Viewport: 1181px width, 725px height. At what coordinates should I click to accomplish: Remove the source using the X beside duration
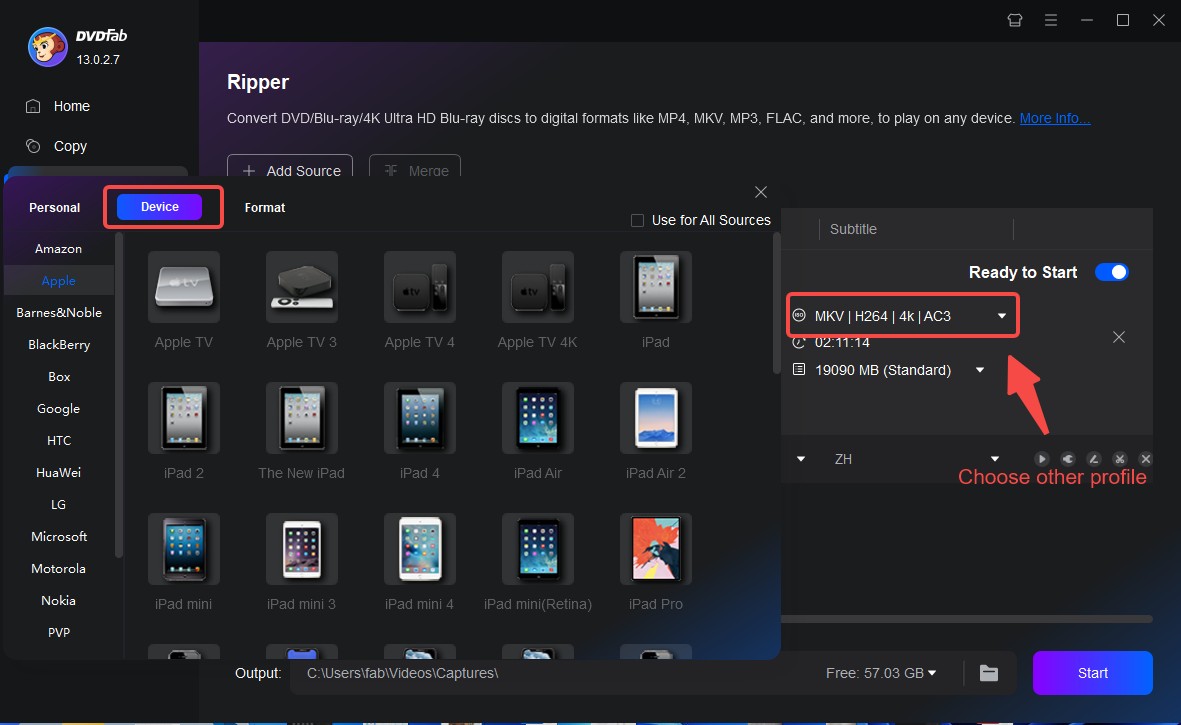pos(1118,337)
